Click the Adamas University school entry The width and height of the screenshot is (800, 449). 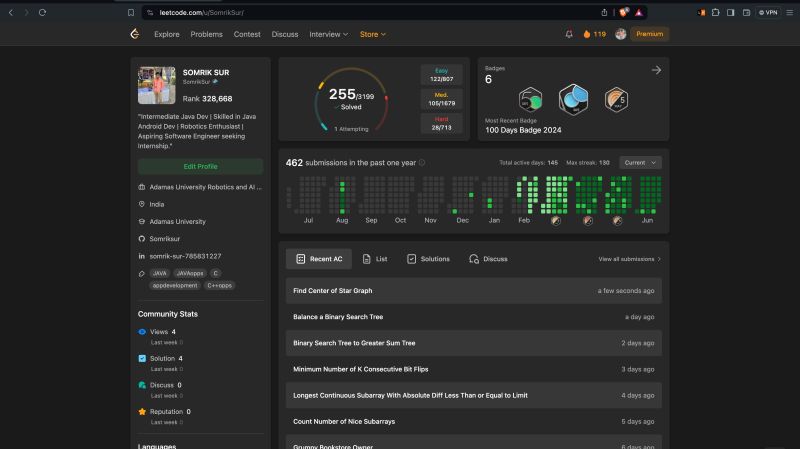(x=178, y=221)
